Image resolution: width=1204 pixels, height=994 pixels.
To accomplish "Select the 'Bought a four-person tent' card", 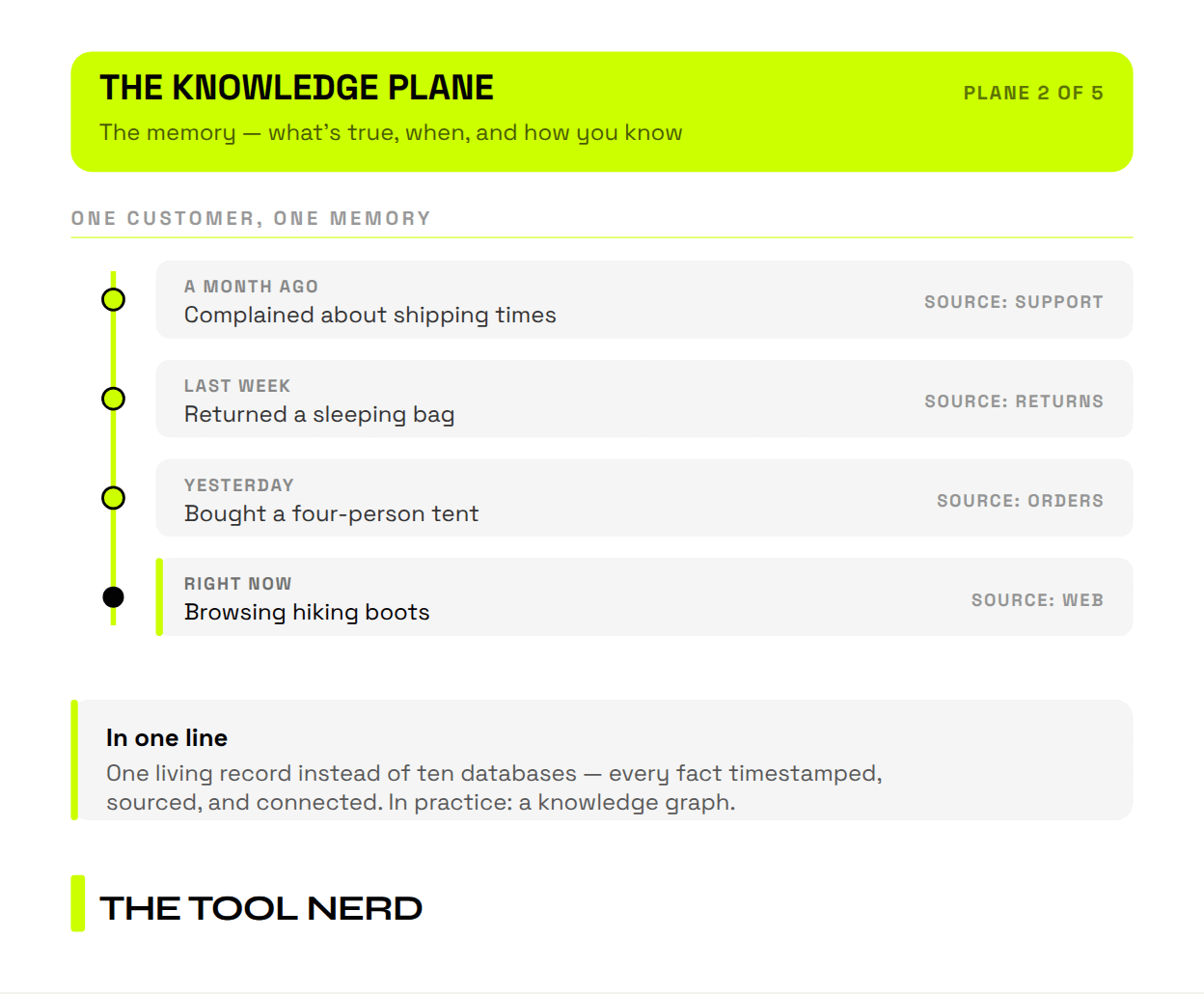I will 644,498.
